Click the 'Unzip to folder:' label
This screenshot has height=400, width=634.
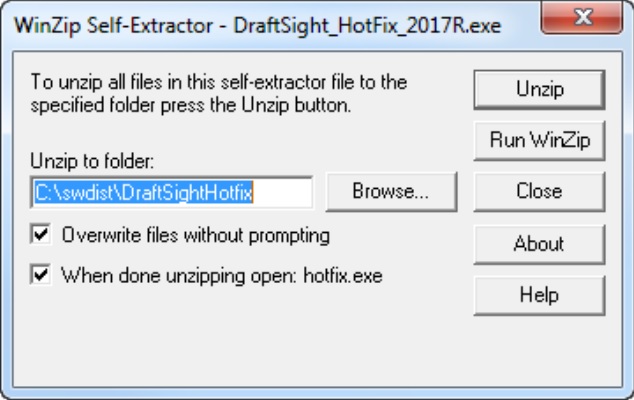tap(92, 161)
